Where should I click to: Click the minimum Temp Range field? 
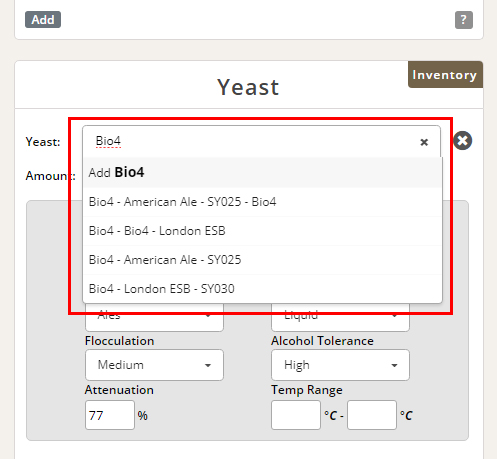point(296,415)
